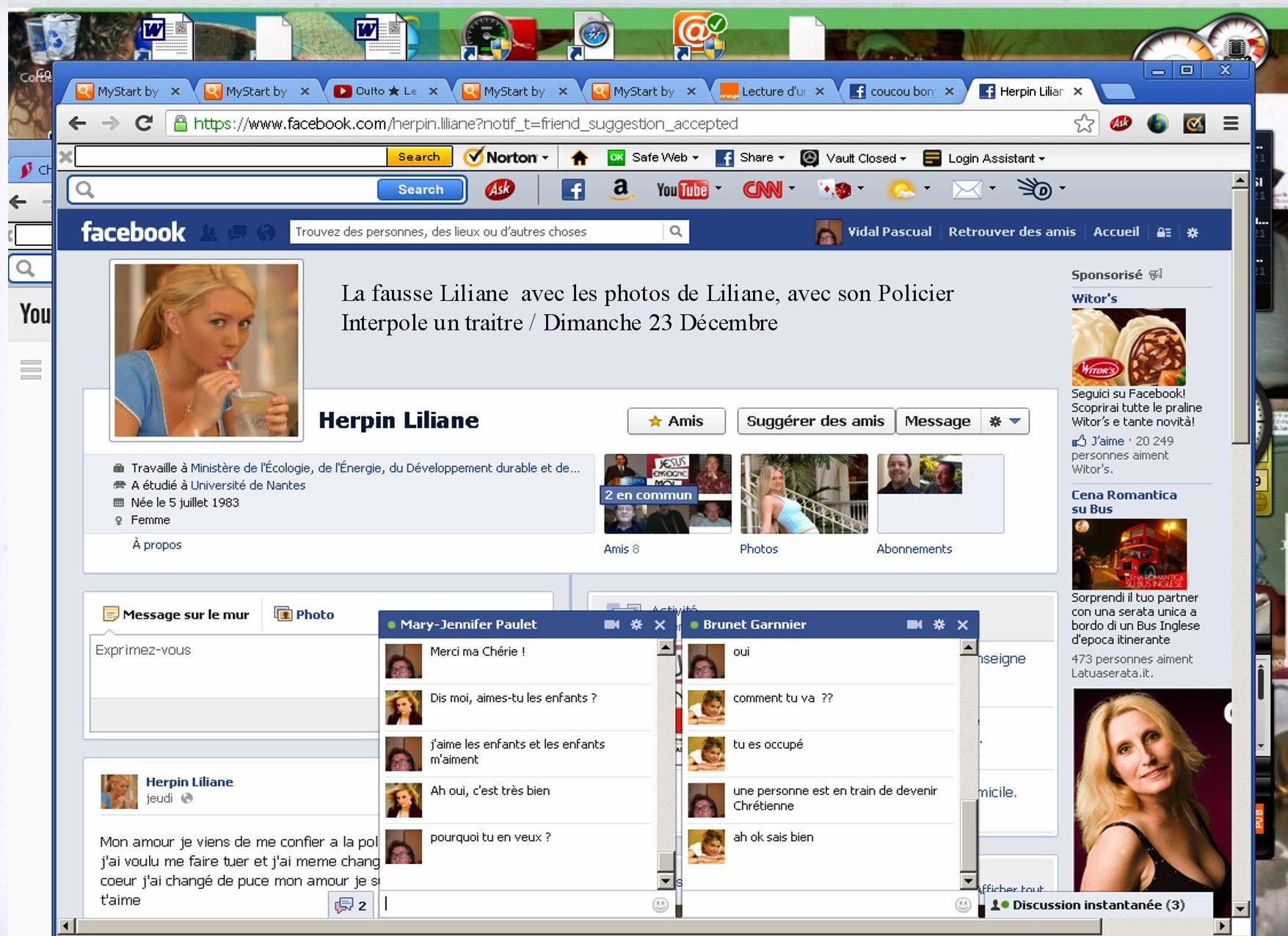1288x936 pixels.
Task: Open the Amazon icon in Ask toolbar
Action: [621, 189]
